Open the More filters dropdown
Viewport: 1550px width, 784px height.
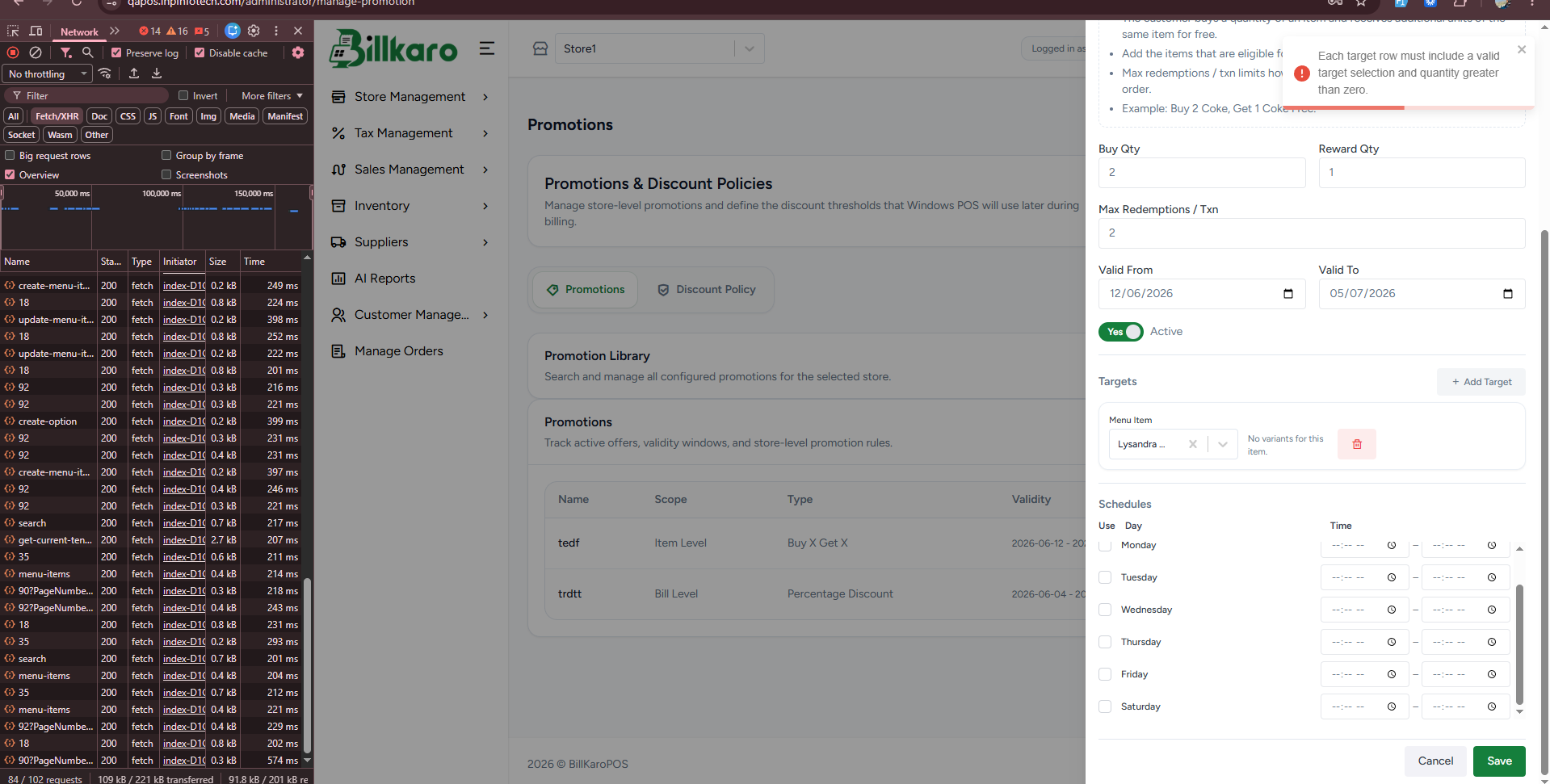pyautogui.click(x=272, y=95)
